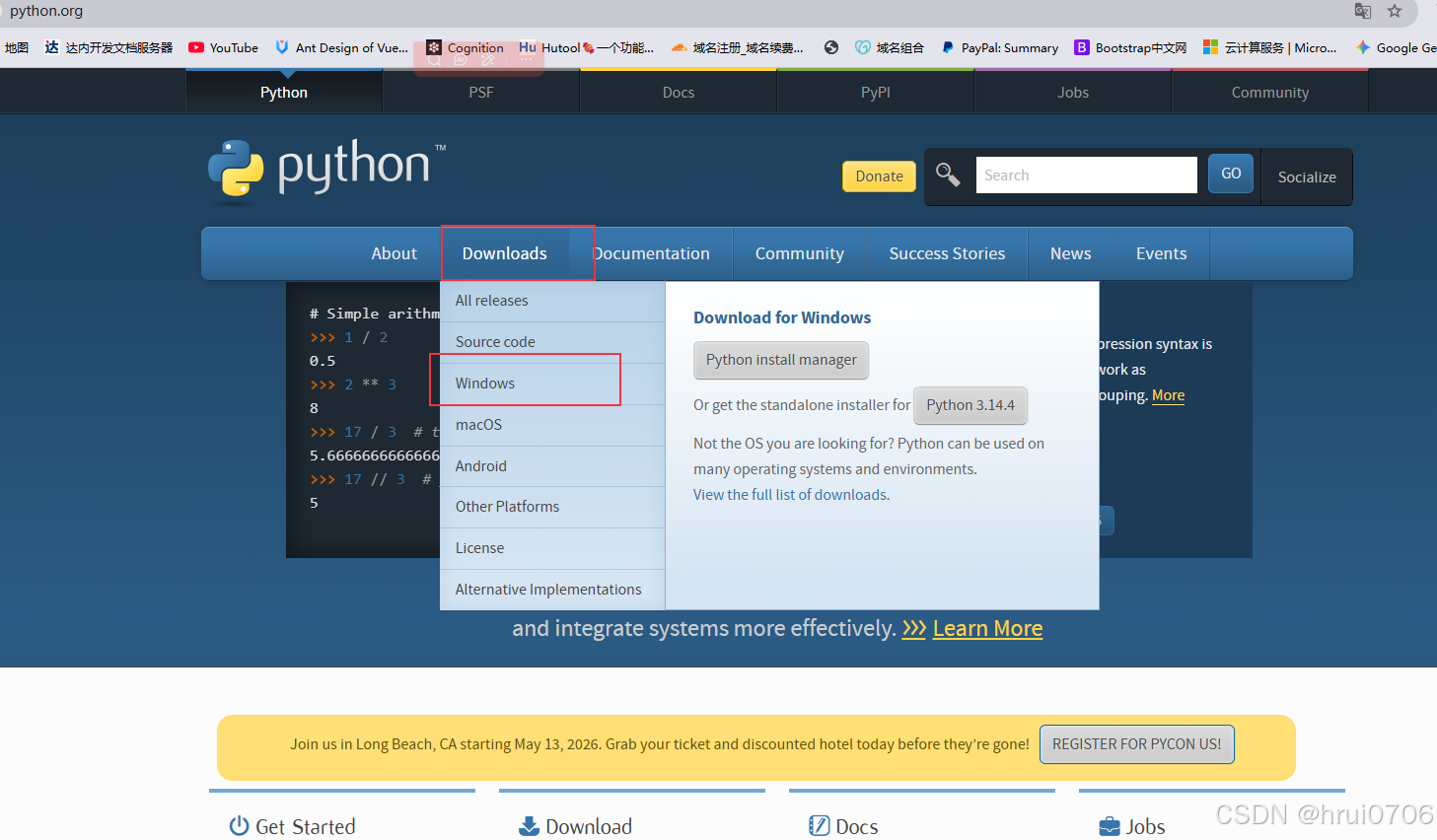Select Source code from Downloads menu
The width and height of the screenshot is (1437, 840).
pos(552,342)
